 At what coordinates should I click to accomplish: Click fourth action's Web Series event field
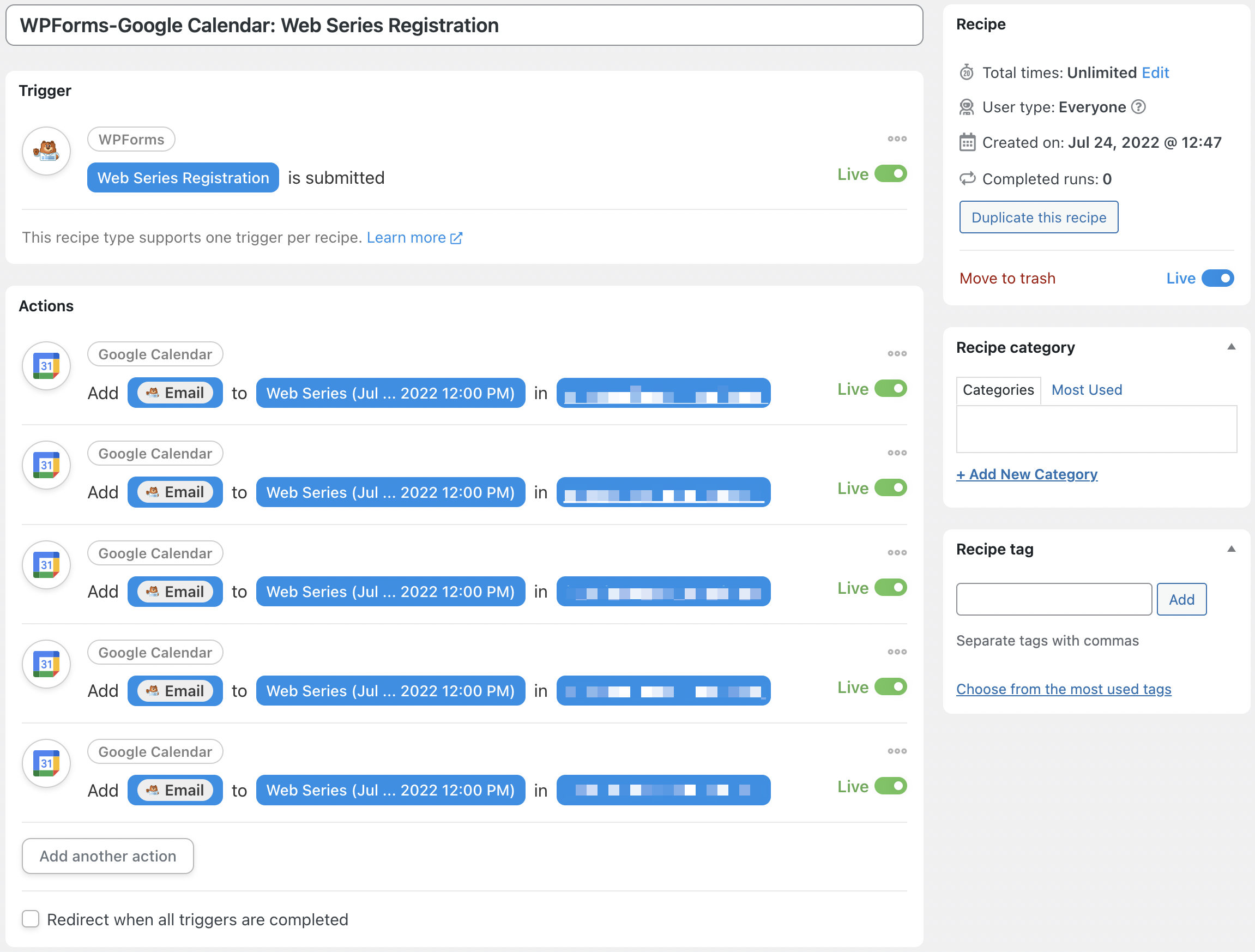[390, 691]
